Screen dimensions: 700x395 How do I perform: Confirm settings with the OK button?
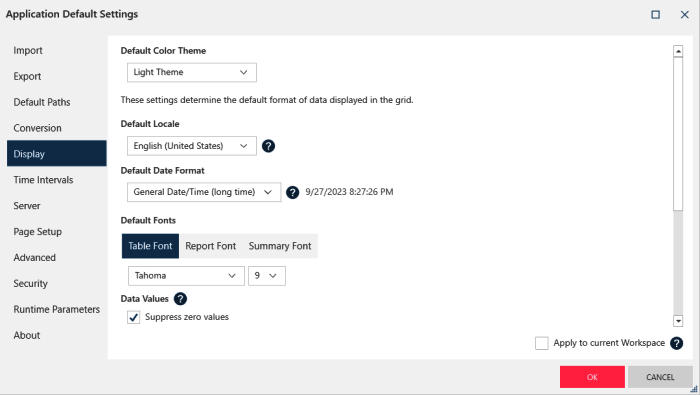coord(592,377)
